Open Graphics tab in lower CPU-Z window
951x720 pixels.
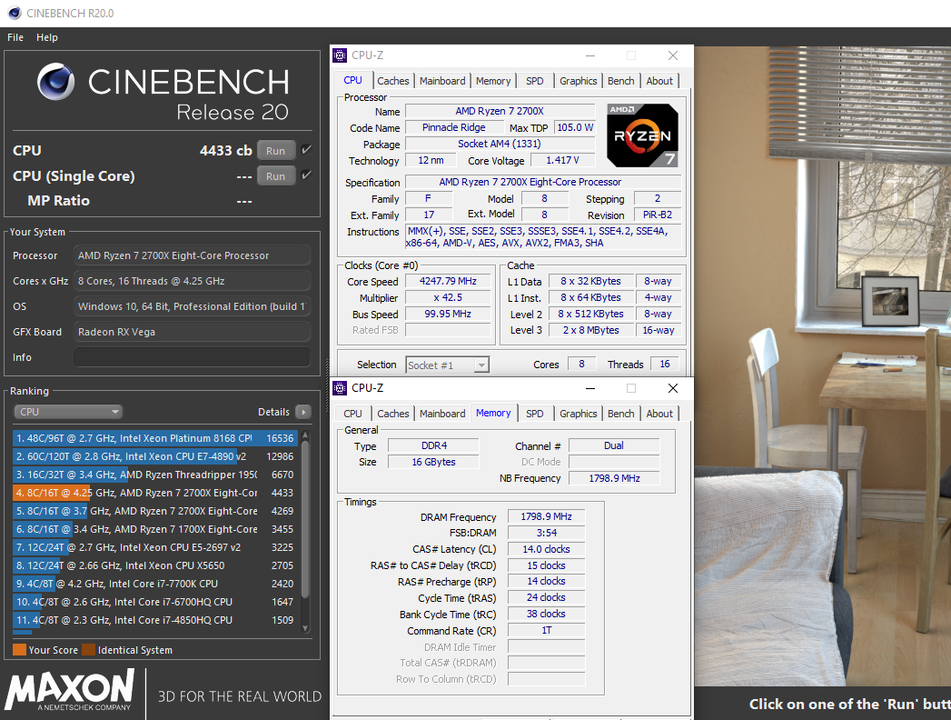click(578, 413)
